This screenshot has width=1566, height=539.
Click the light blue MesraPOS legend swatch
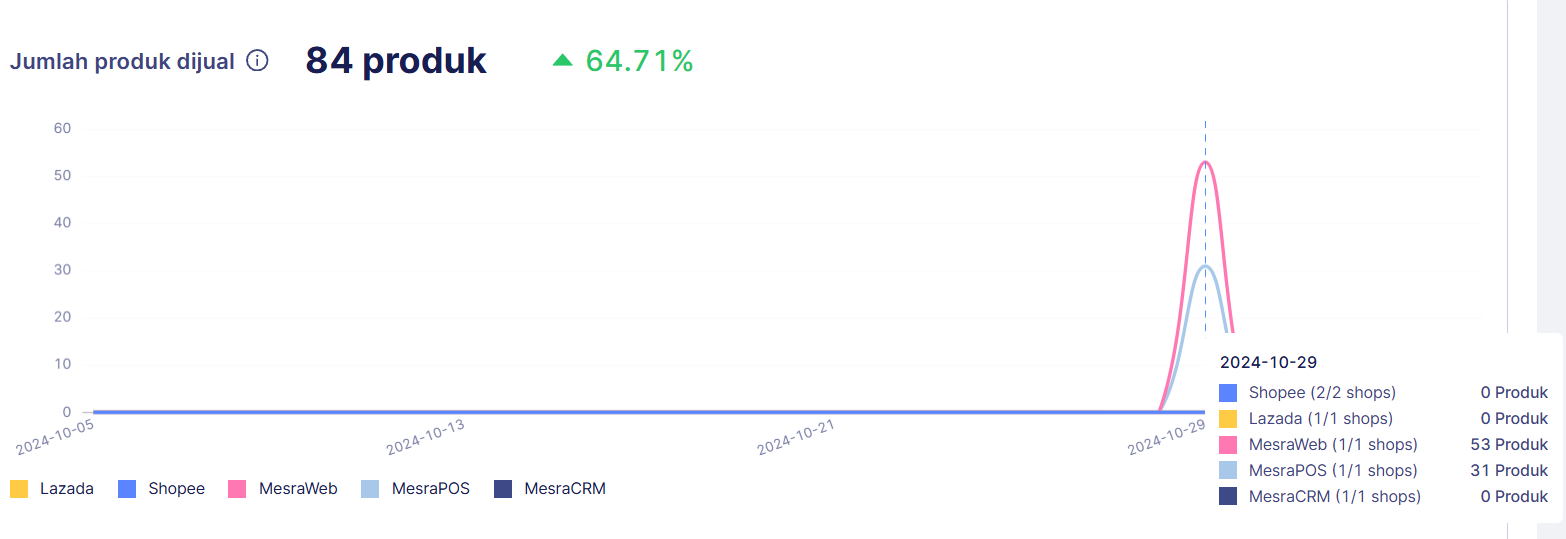coord(370,489)
